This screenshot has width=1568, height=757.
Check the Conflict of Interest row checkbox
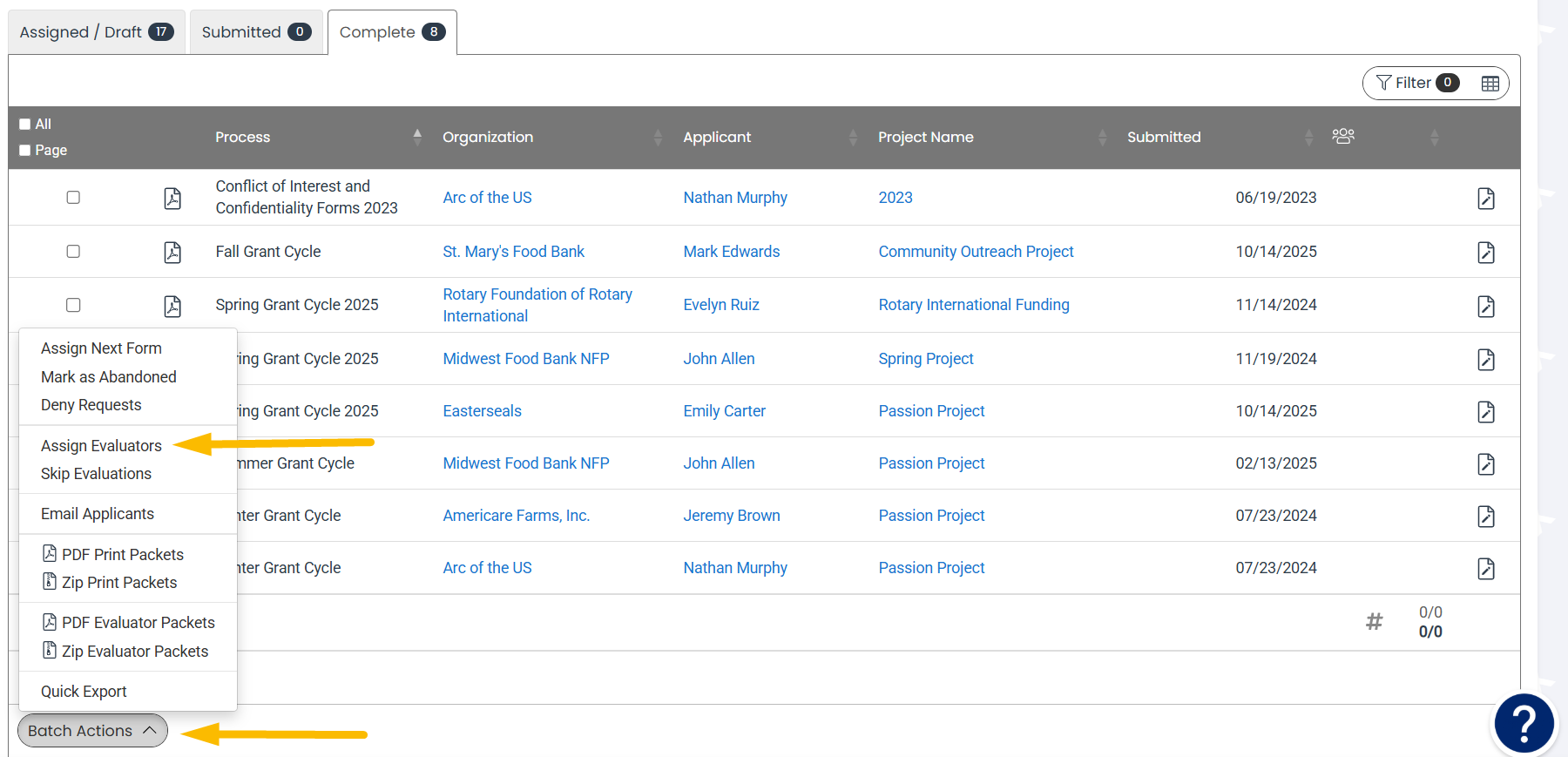tap(73, 198)
